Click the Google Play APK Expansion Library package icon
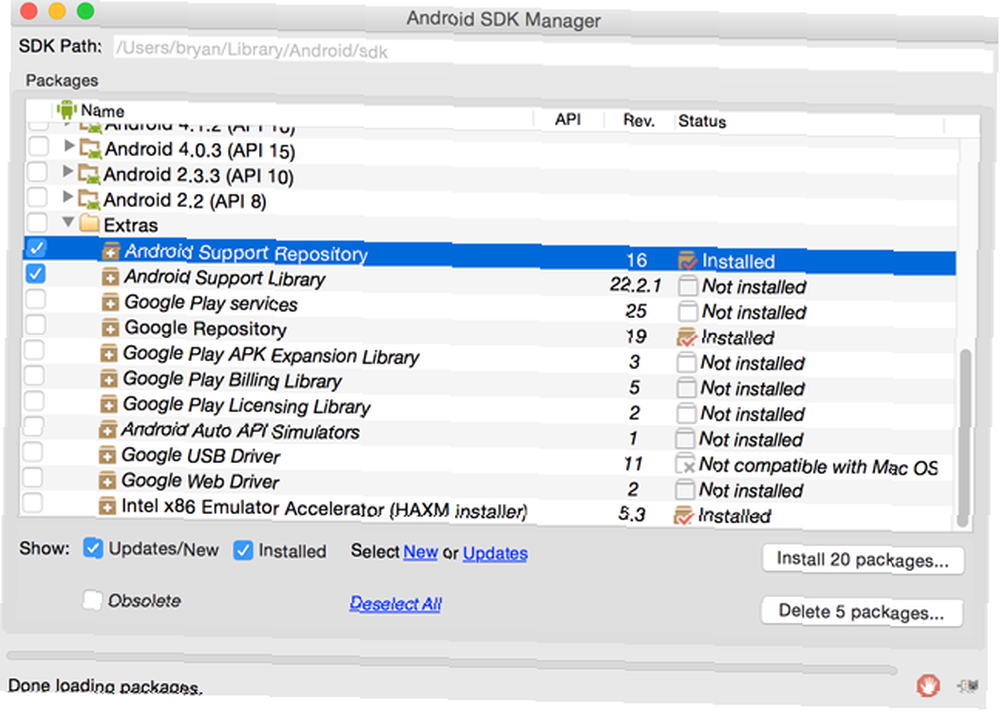 click(109, 353)
